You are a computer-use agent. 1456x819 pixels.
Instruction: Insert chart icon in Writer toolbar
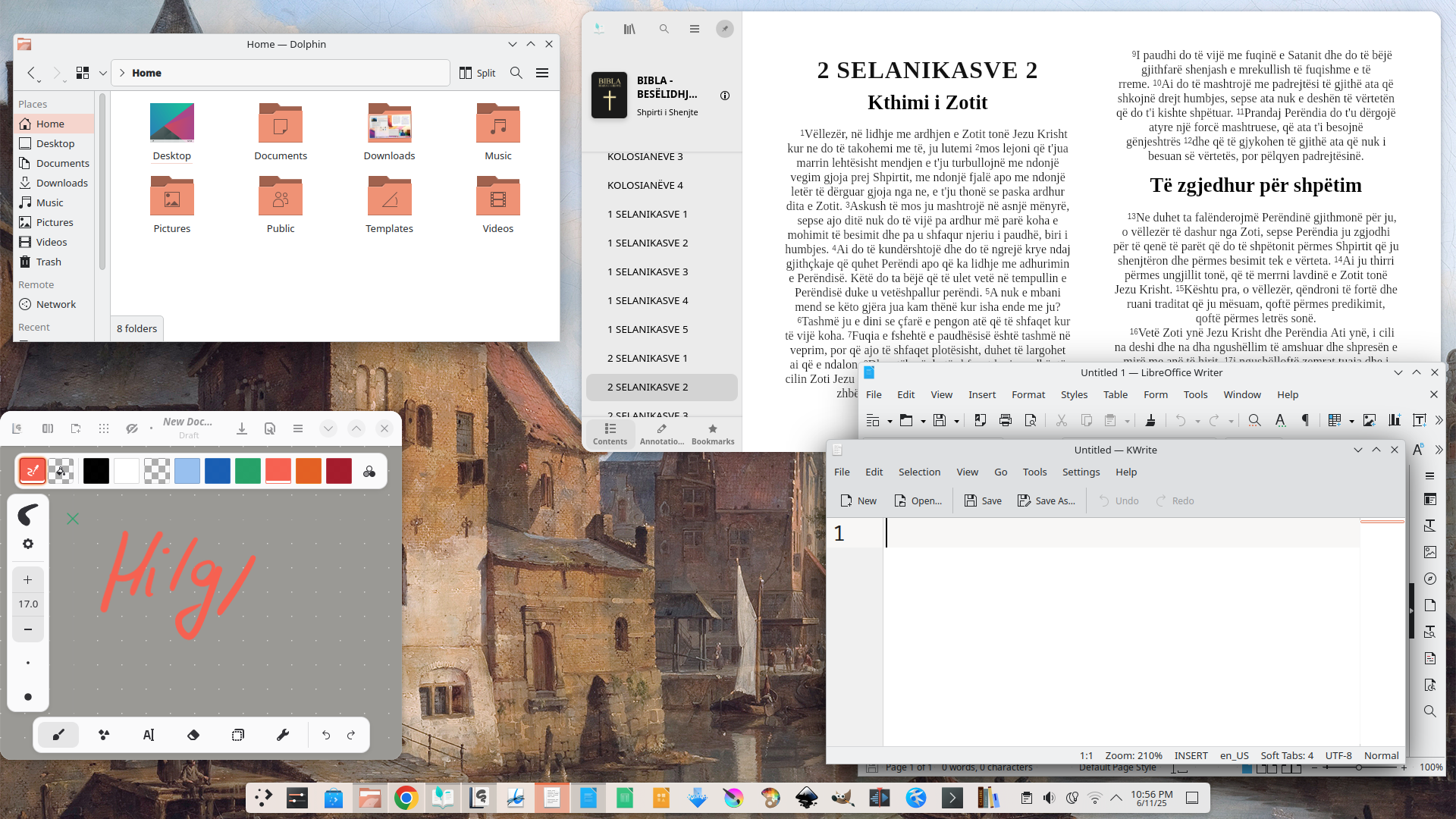(1395, 420)
